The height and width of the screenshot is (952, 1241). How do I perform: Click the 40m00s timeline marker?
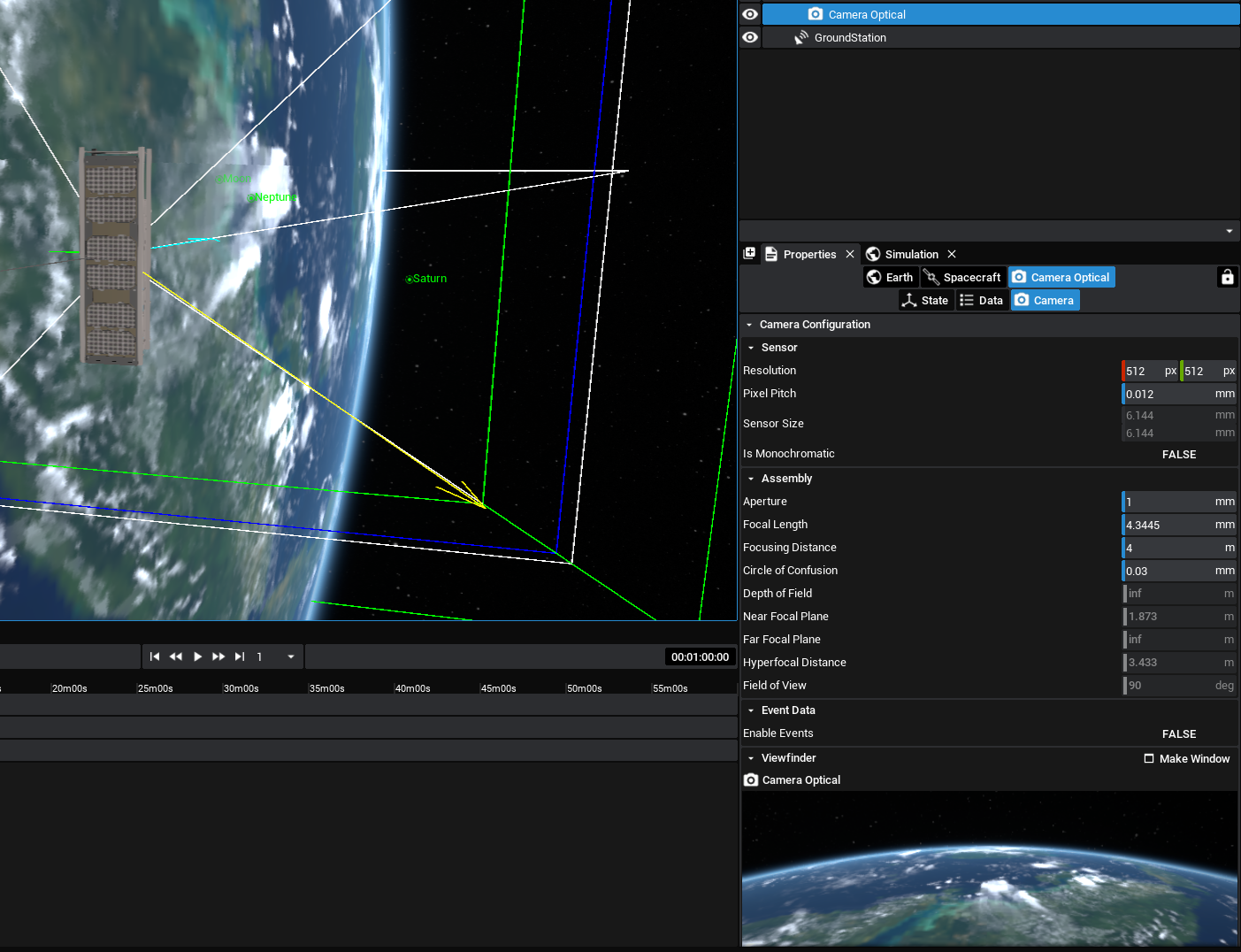coord(412,688)
